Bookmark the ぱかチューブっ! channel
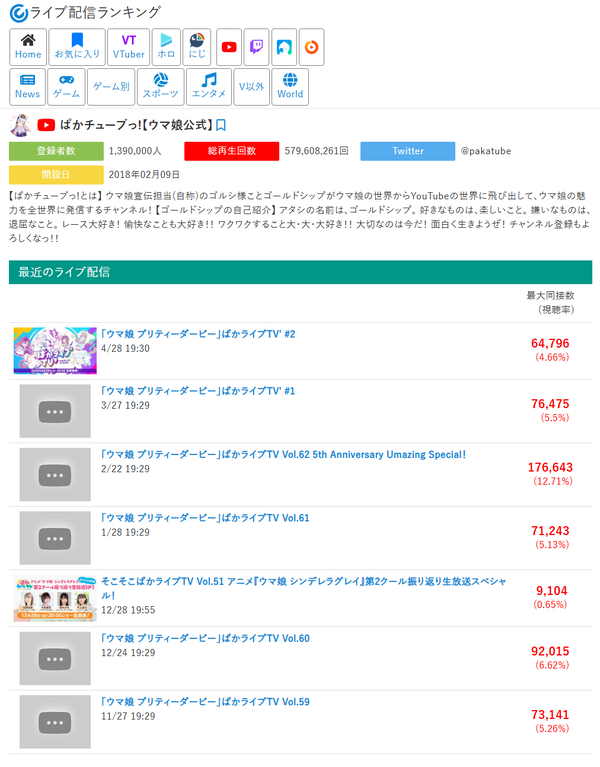 (x=221, y=125)
